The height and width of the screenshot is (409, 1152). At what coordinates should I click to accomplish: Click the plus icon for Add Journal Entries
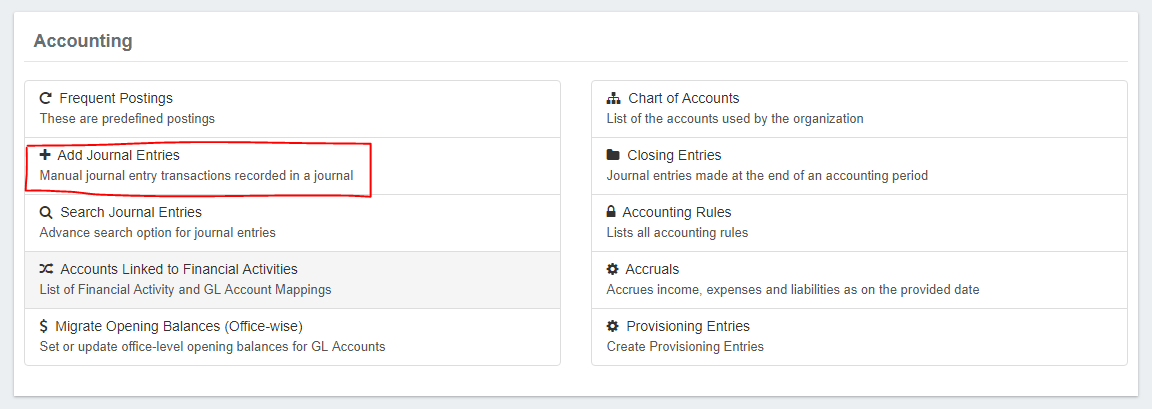[x=45, y=156]
